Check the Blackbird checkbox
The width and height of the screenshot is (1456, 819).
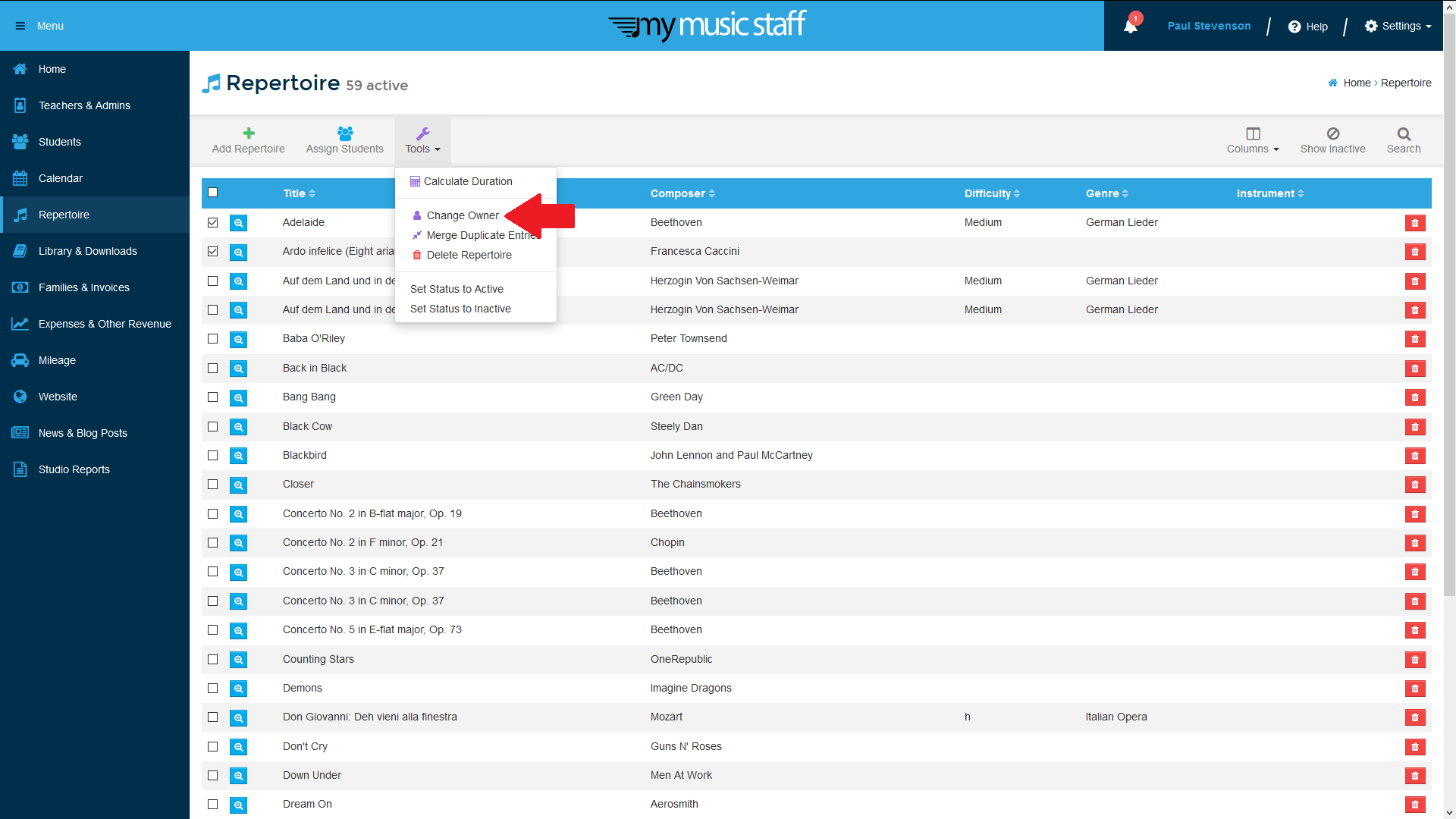point(212,455)
